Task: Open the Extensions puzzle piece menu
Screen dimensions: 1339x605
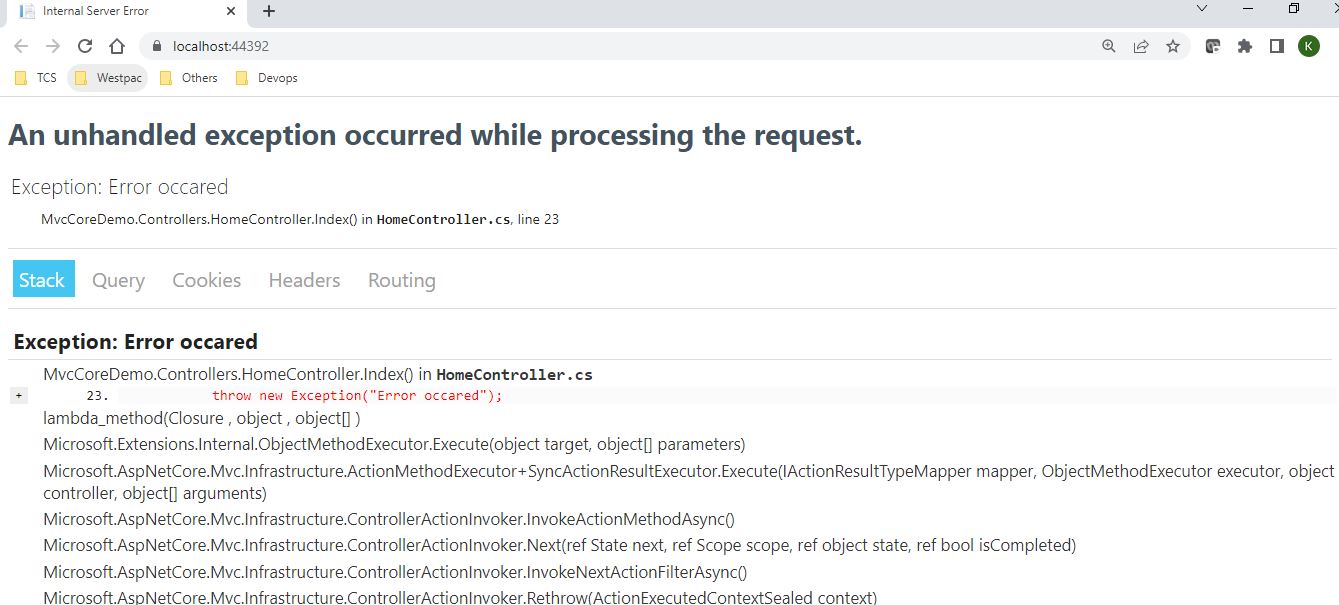Action: [x=1244, y=45]
